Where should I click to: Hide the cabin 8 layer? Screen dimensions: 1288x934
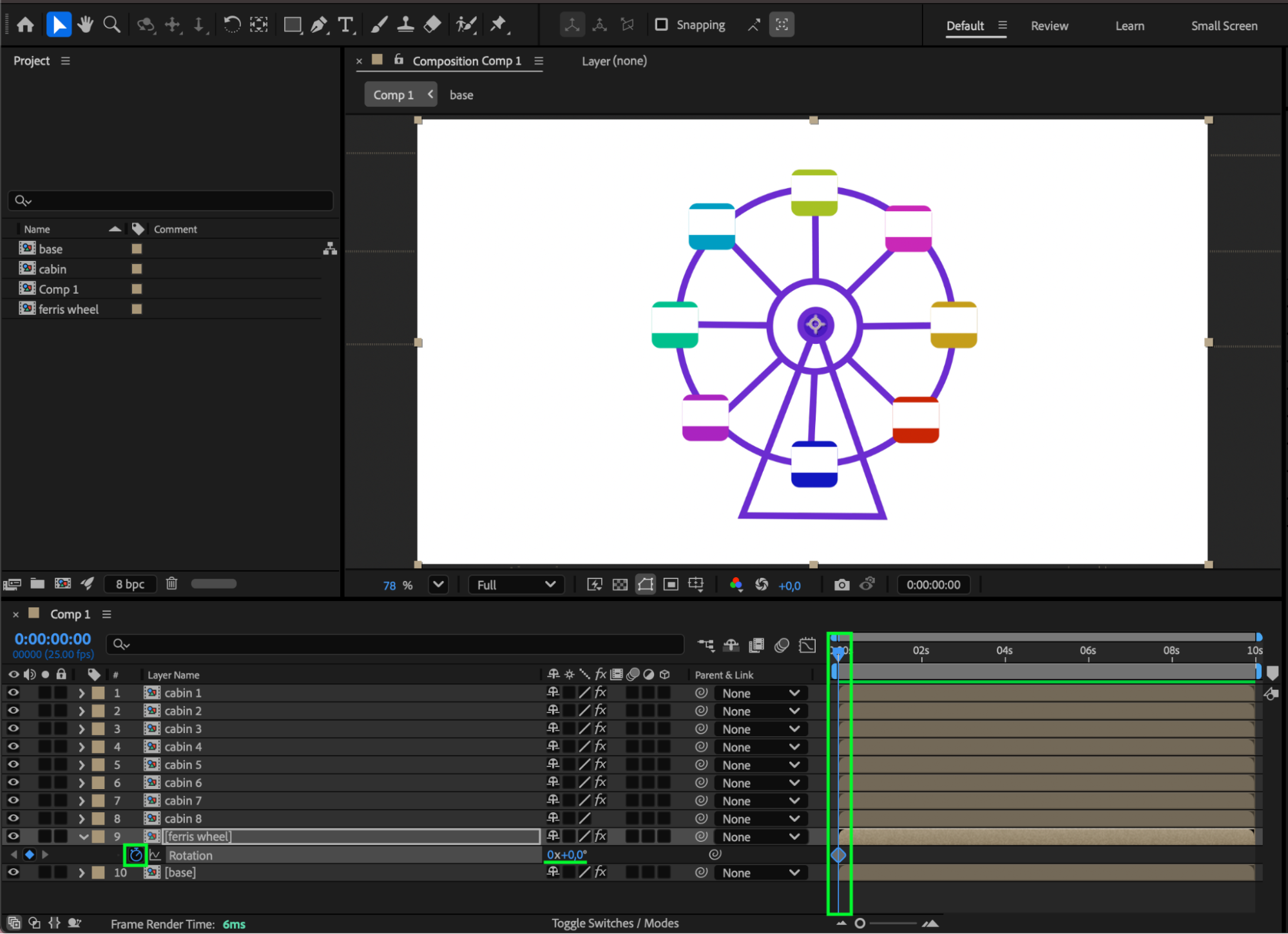(13, 819)
